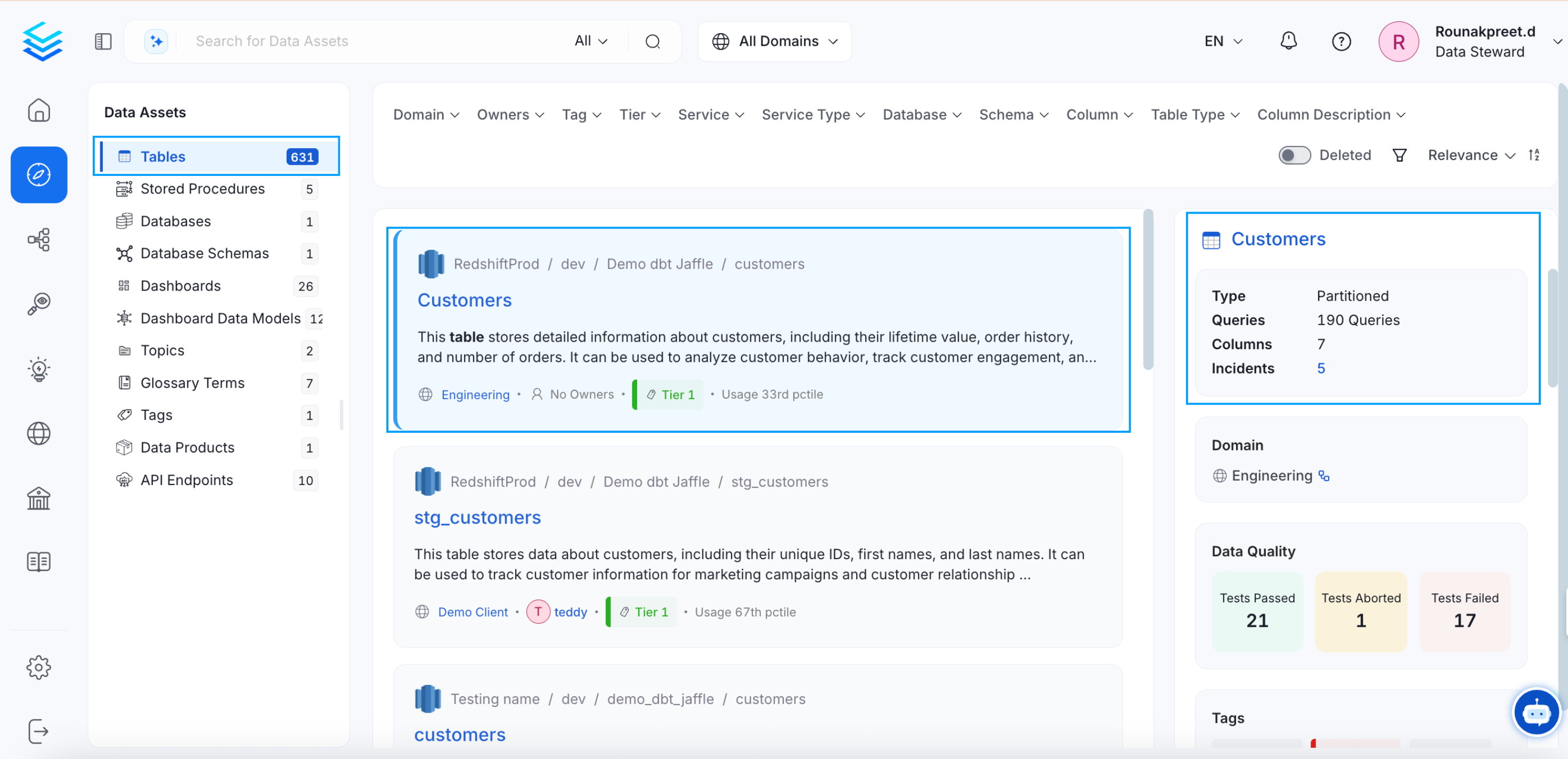Open the Governance bank building icon
This screenshot has width=1568, height=759.
[x=38, y=498]
